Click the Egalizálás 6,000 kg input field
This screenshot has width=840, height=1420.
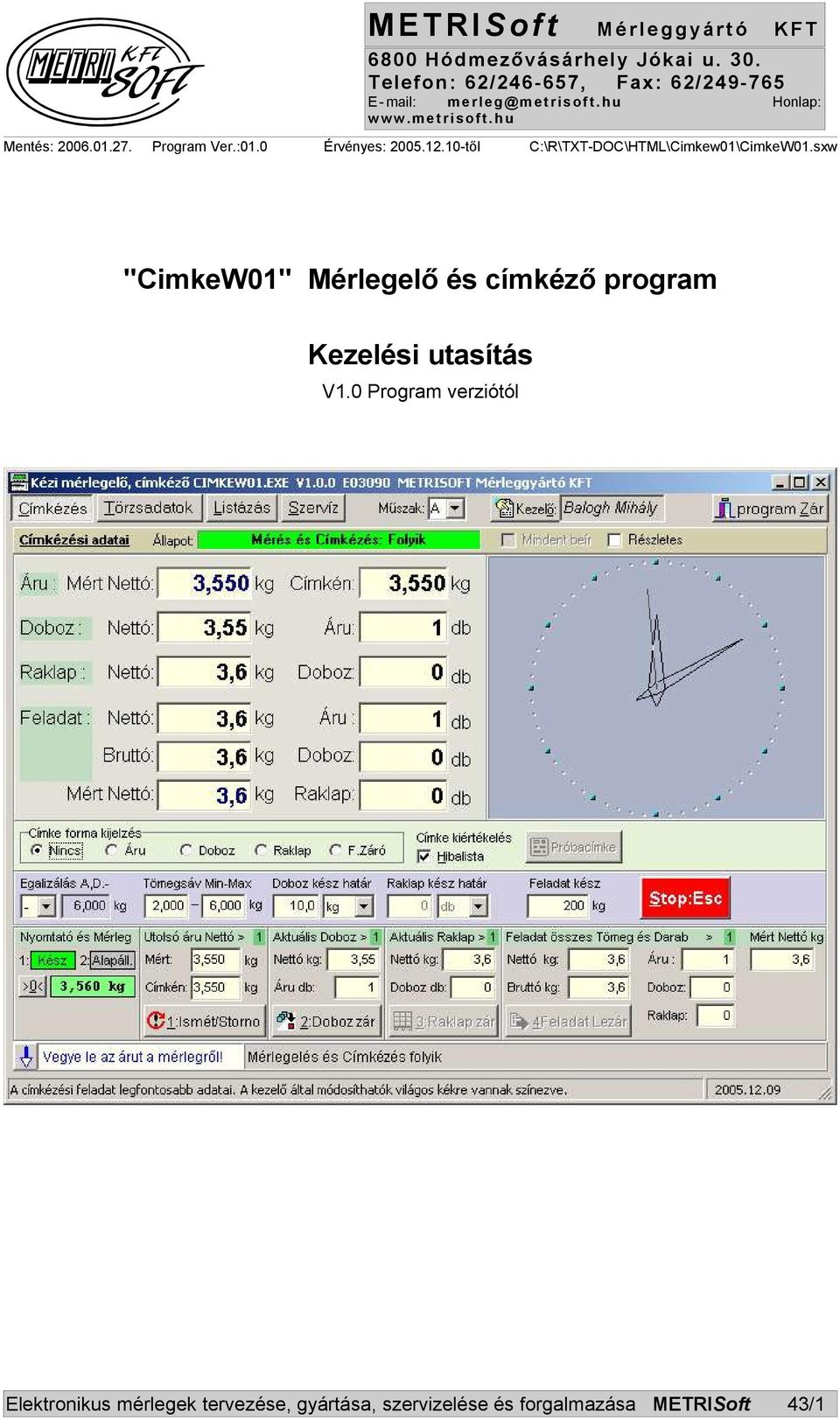pos(84,906)
